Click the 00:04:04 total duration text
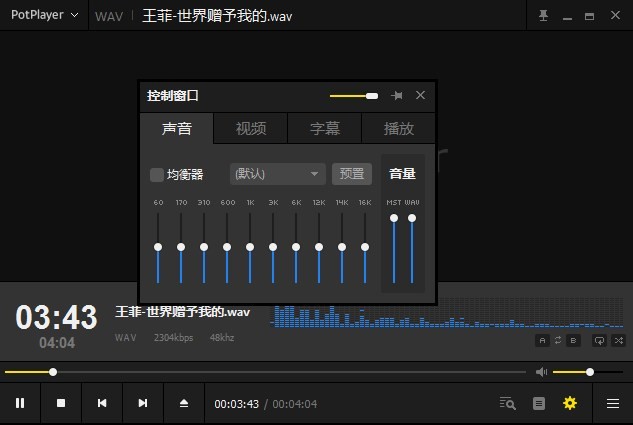The height and width of the screenshot is (425, 633). 295,404
